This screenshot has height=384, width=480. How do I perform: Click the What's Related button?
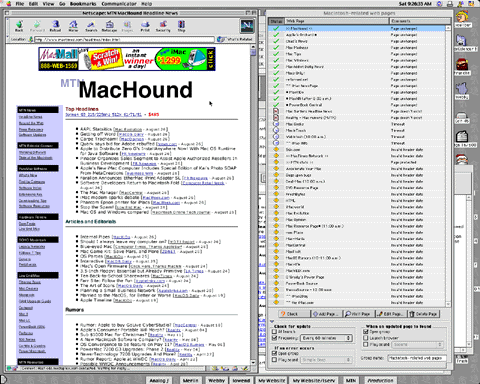(x=235, y=39)
